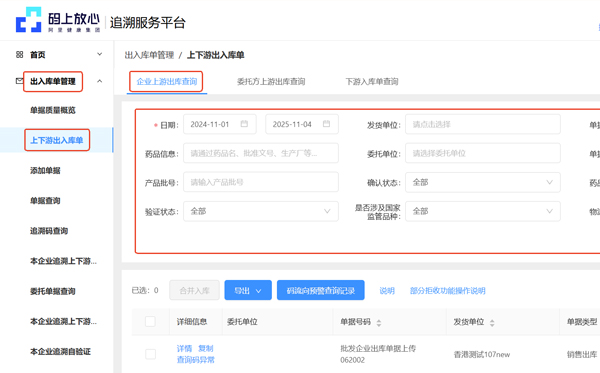600x373 pixels.
Task: Collapse the 出入库单管理 menu chevron
Action: coord(99,81)
